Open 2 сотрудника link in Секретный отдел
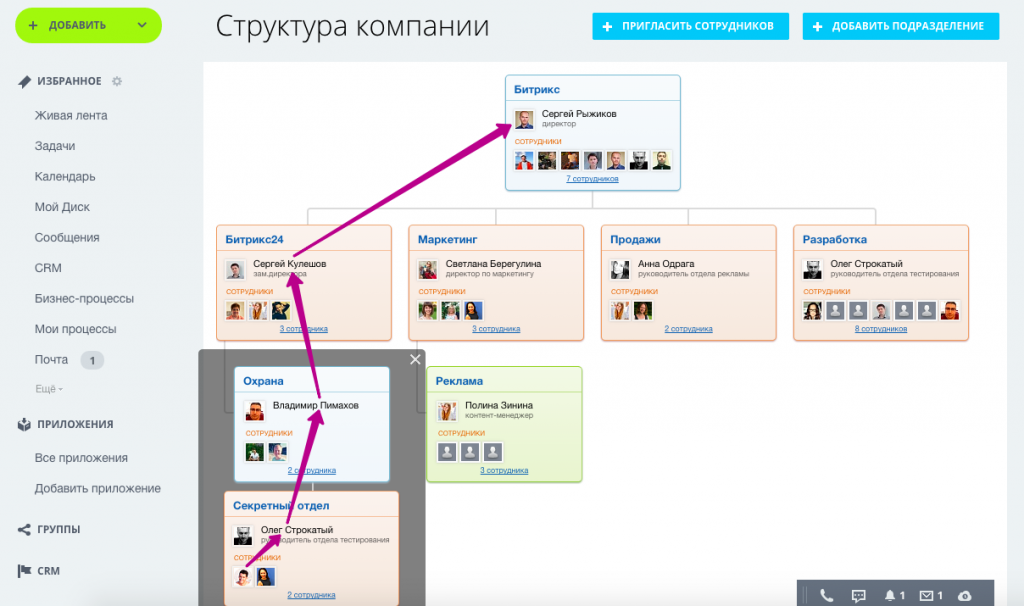This screenshot has width=1024, height=606. tap(312, 596)
